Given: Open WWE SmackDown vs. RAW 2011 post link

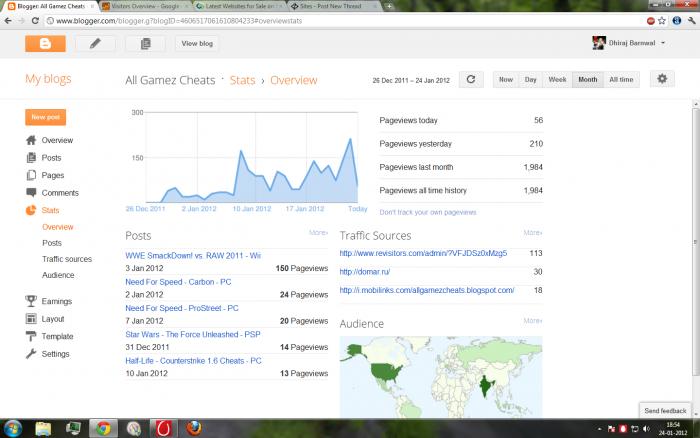Looking at the screenshot, I should click(193, 255).
